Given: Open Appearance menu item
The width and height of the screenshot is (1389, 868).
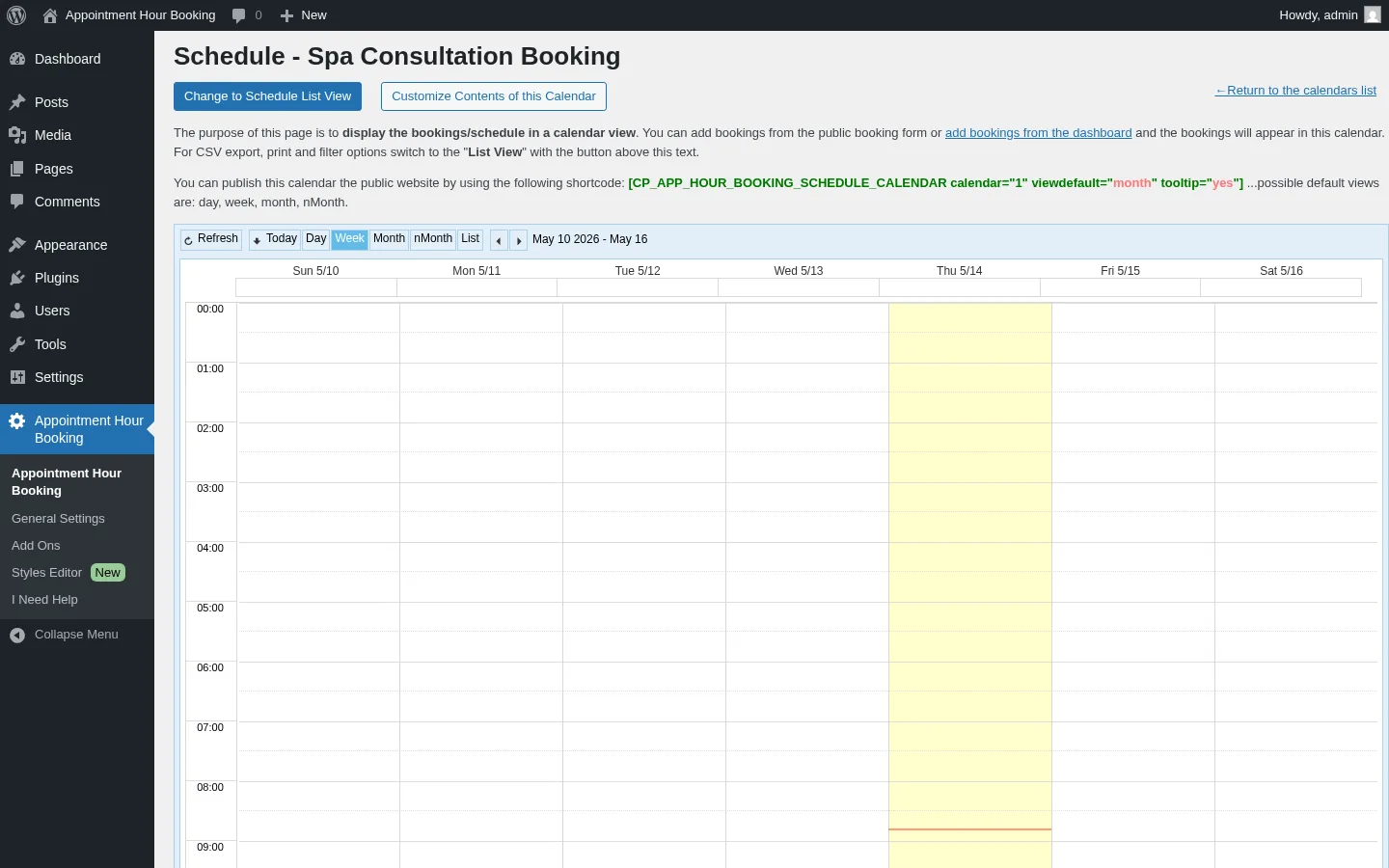Looking at the screenshot, I should tap(77, 245).
